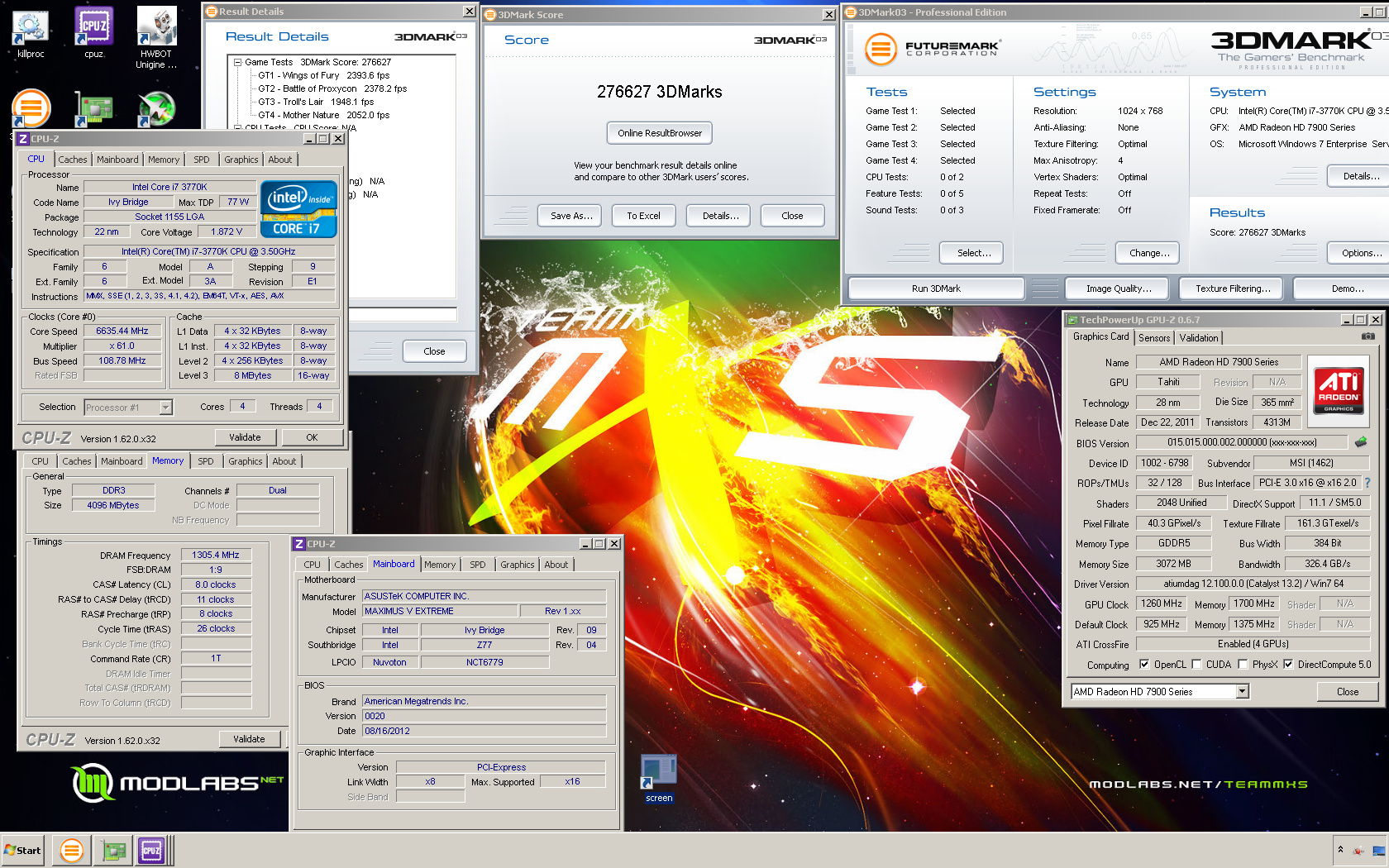Toggle the OpenCL checkbox

1144,664
